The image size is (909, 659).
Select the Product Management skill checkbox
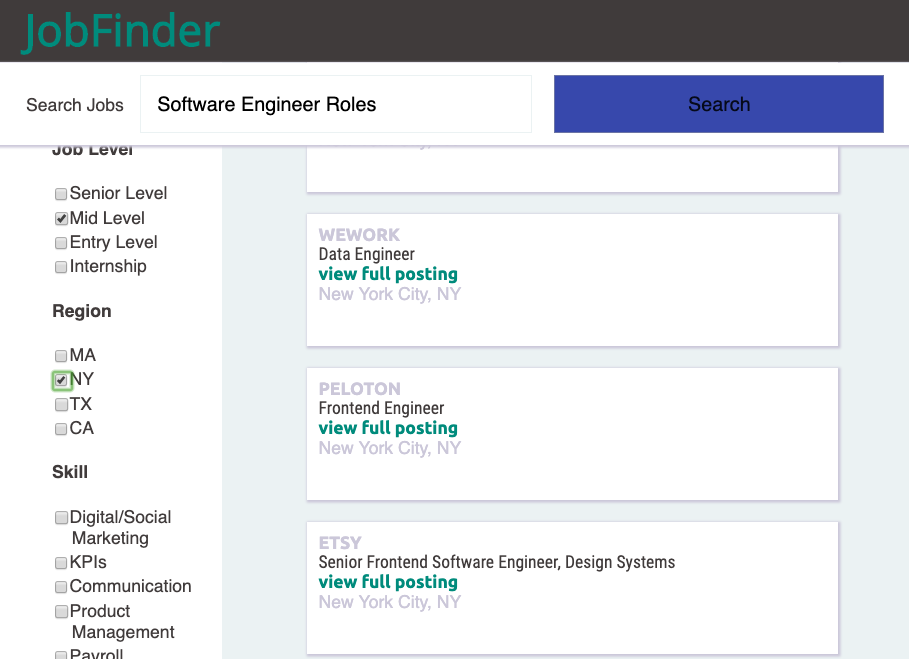[x=61, y=611]
